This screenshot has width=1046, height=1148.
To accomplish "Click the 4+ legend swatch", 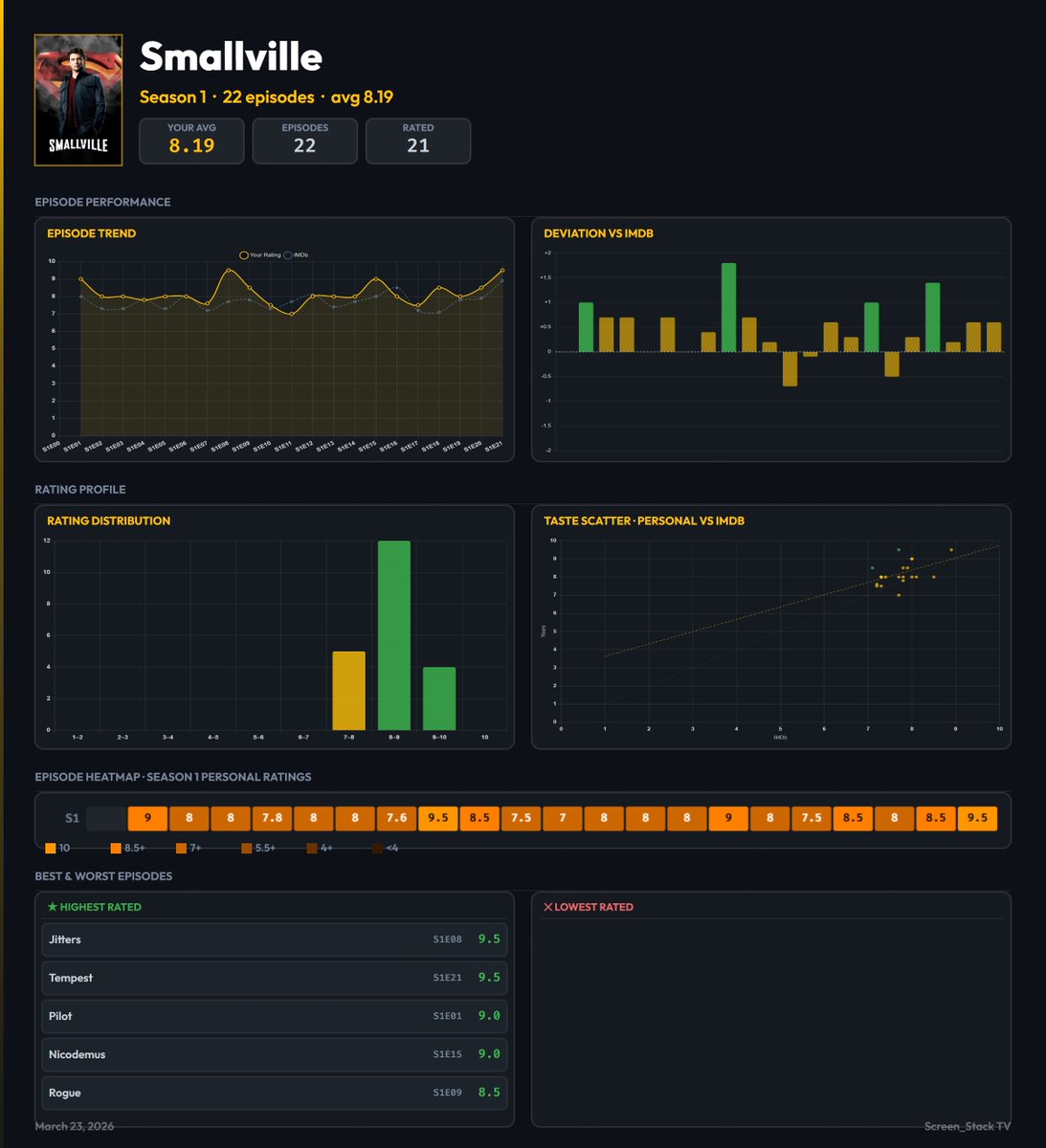I will 312,848.
